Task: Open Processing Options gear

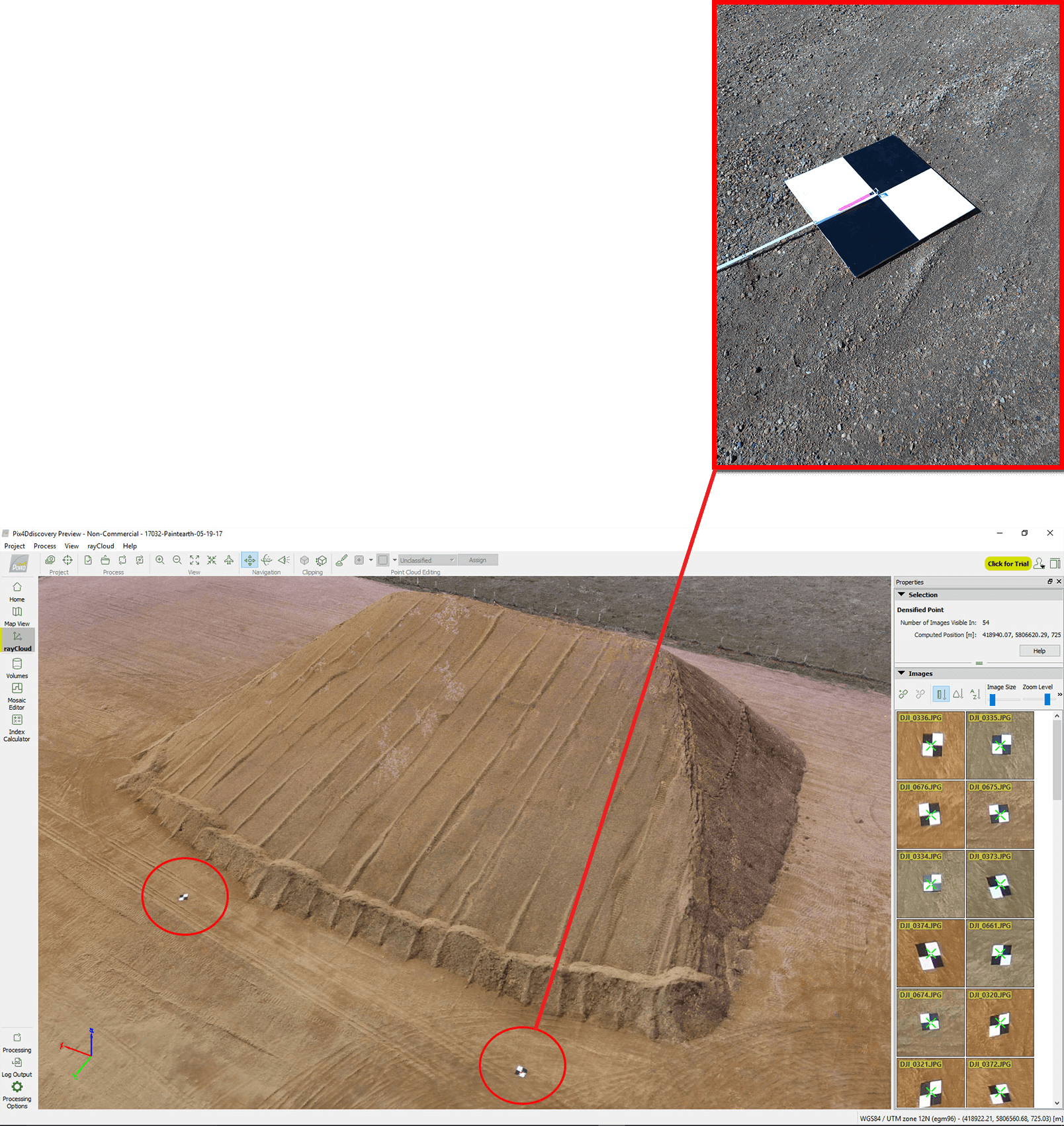Action: [x=17, y=1092]
